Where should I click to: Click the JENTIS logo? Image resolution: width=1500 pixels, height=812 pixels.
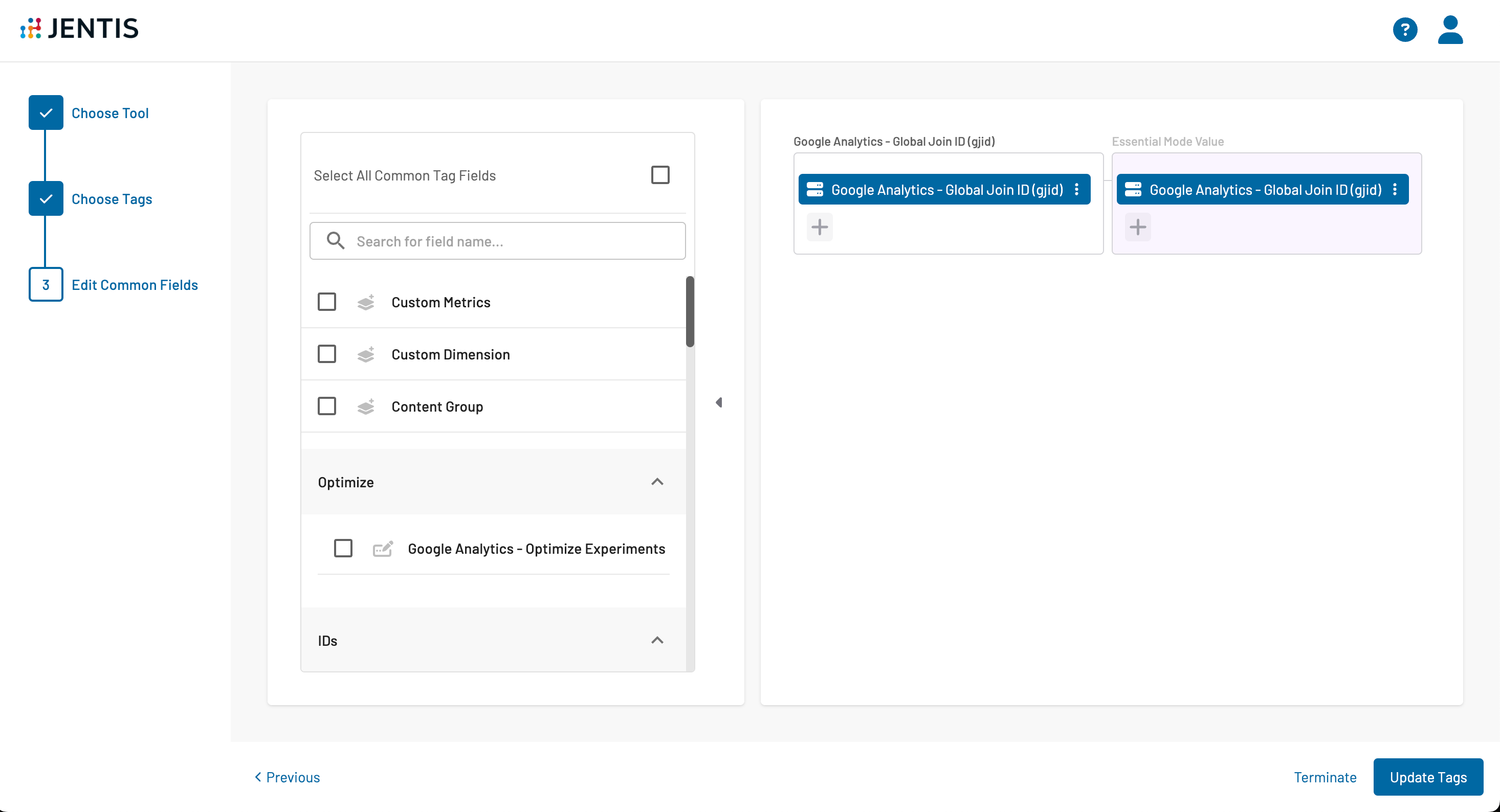pyautogui.click(x=80, y=29)
